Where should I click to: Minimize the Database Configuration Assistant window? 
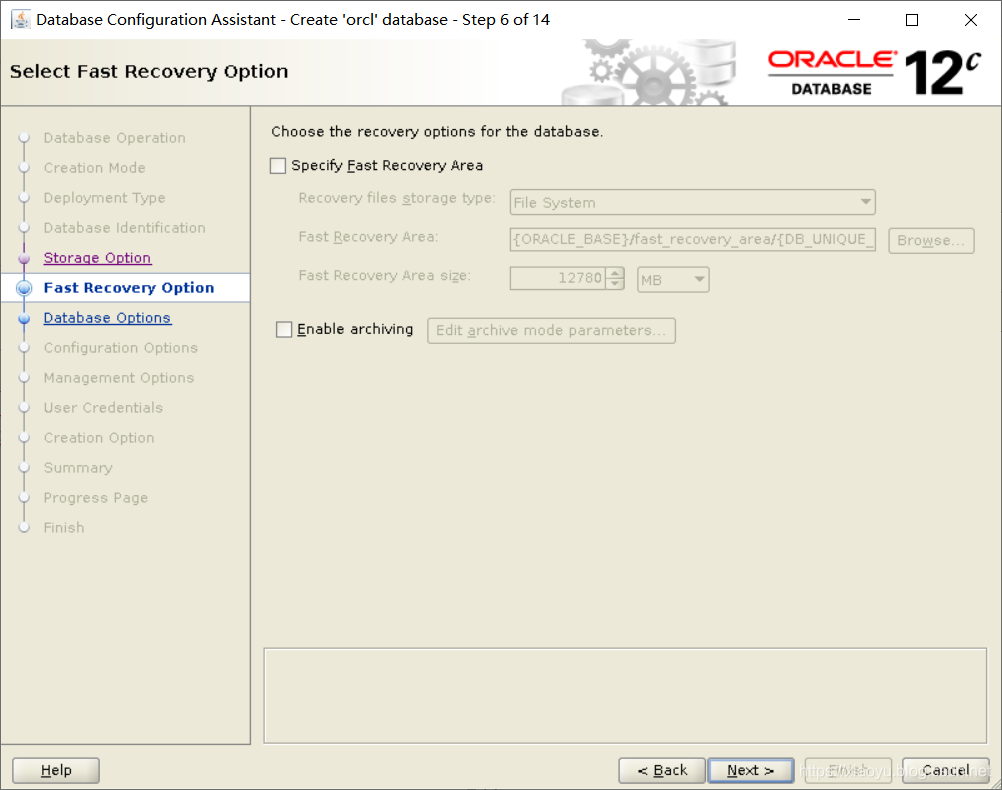point(854,20)
